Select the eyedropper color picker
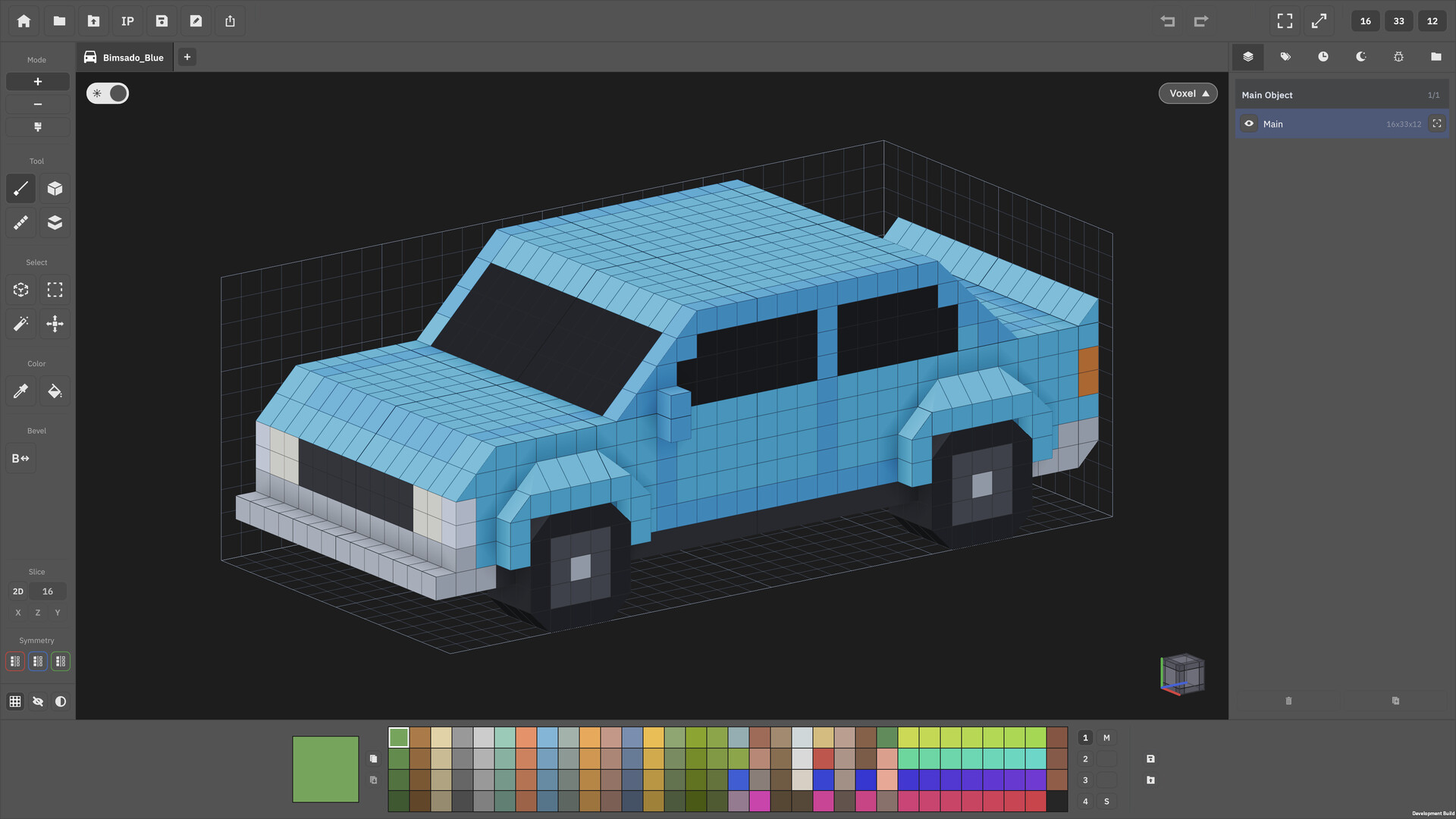 [x=21, y=391]
